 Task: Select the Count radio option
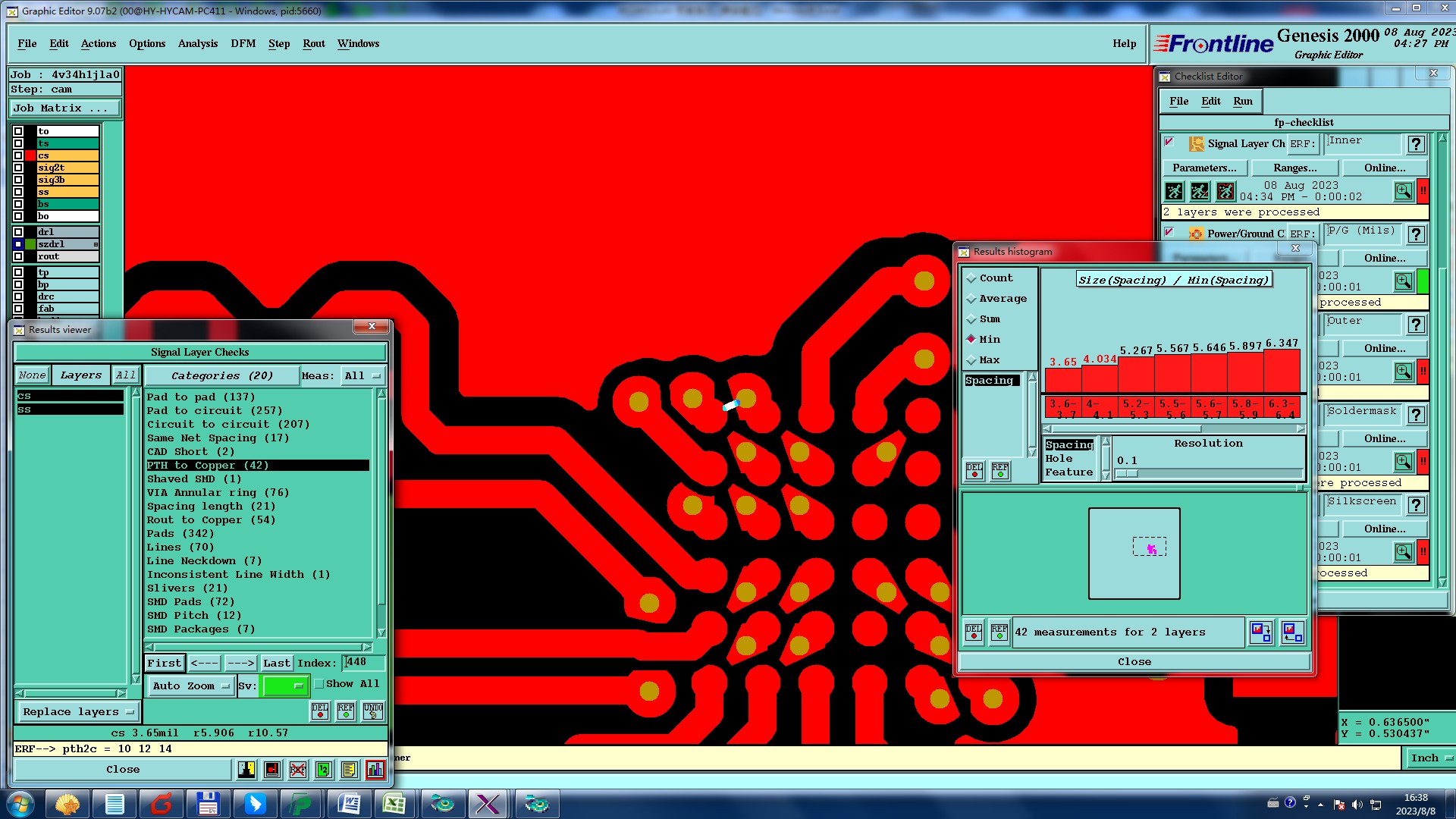click(x=971, y=278)
